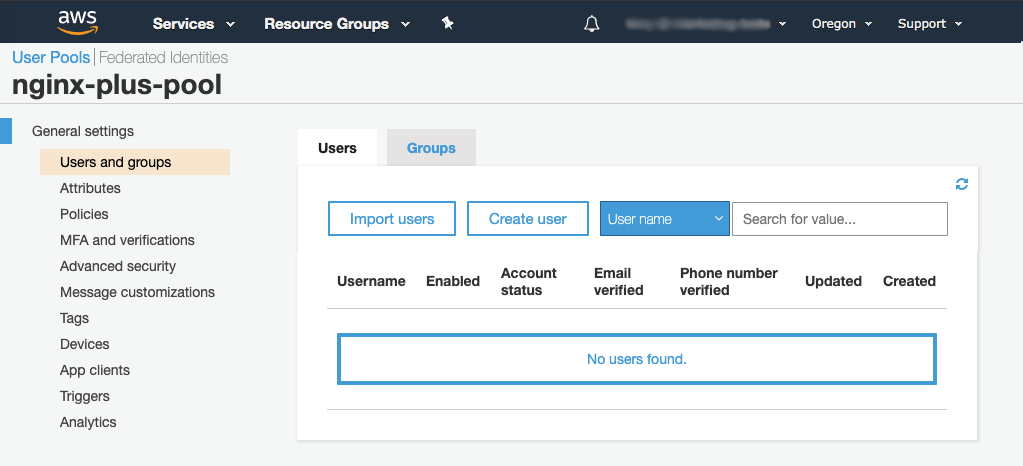The image size is (1023, 466).
Task: Click the AWS logo home icon
Action: pyautogui.click(x=77, y=23)
